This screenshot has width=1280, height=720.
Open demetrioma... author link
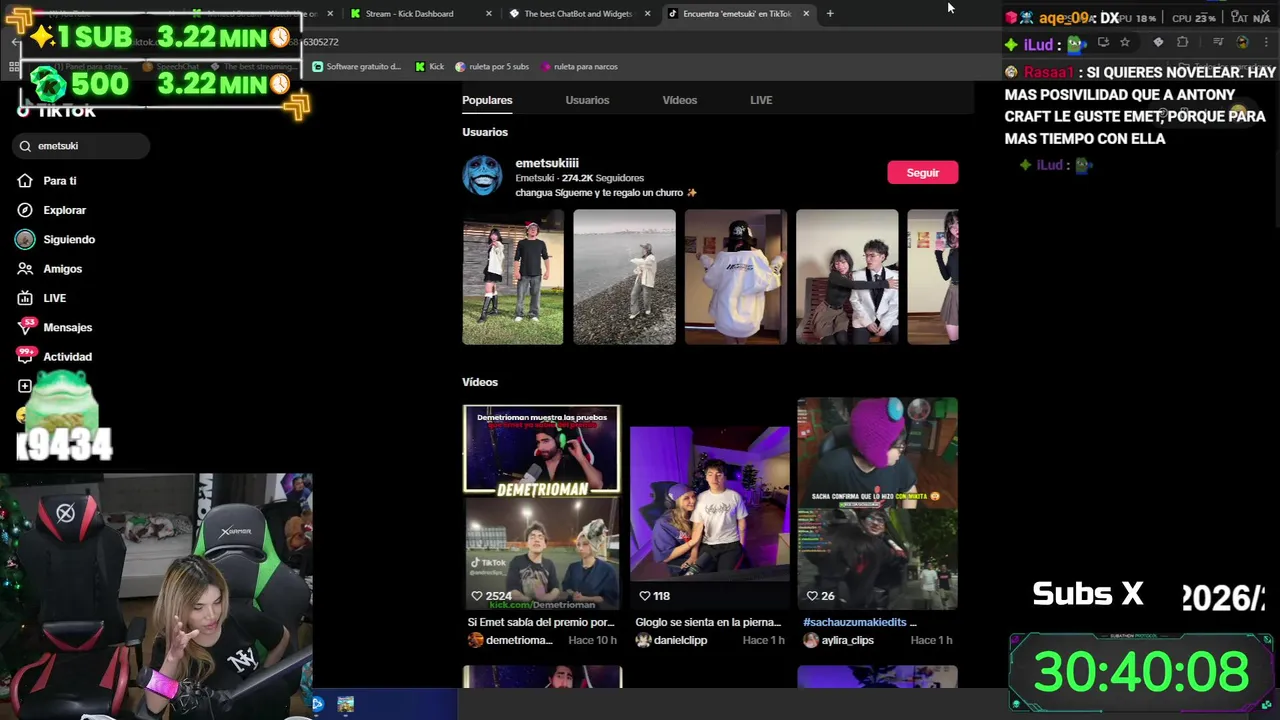[x=518, y=640]
